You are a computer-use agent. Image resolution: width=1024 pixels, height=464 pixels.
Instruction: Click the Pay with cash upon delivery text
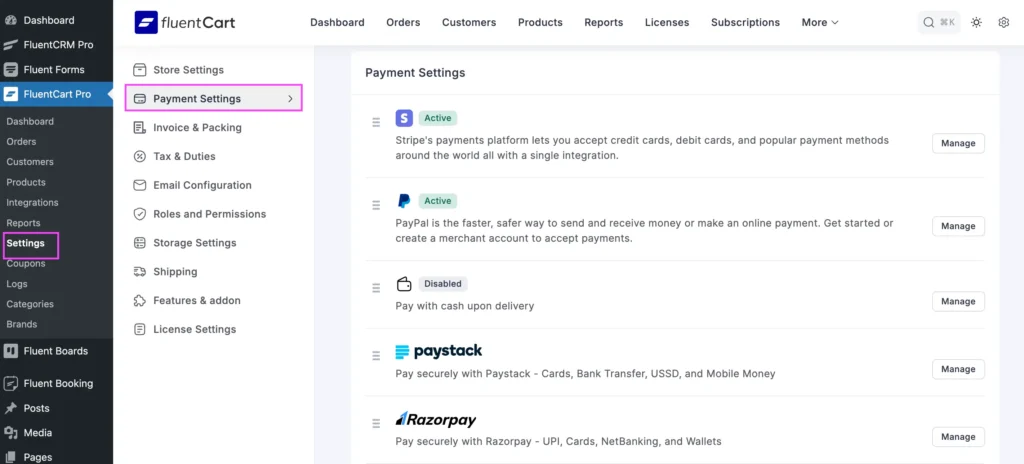(x=465, y=306)
